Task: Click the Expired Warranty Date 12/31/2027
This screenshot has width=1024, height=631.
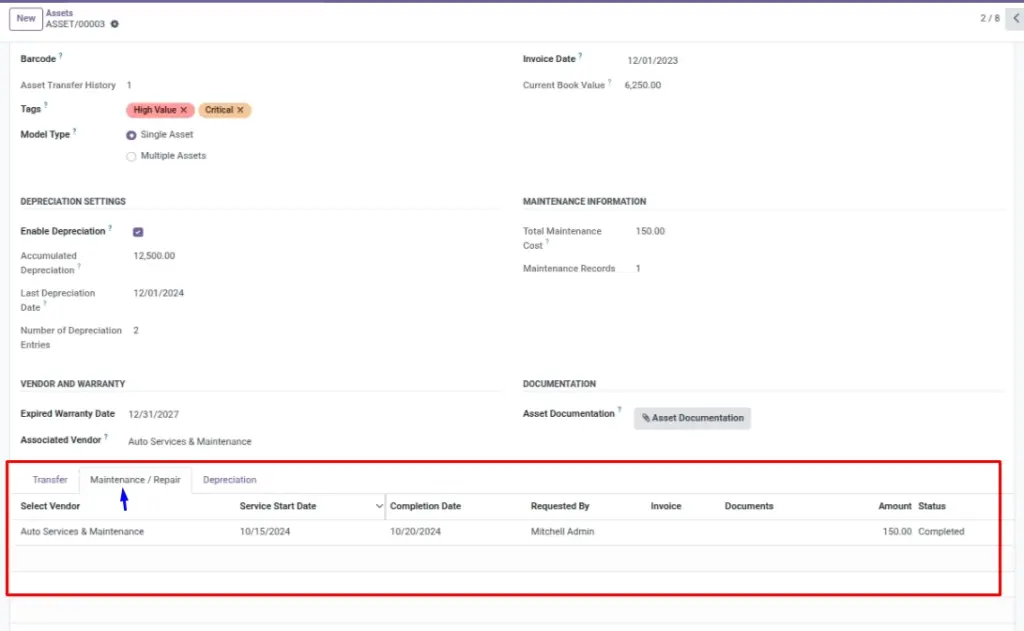Action: [153, 415]
